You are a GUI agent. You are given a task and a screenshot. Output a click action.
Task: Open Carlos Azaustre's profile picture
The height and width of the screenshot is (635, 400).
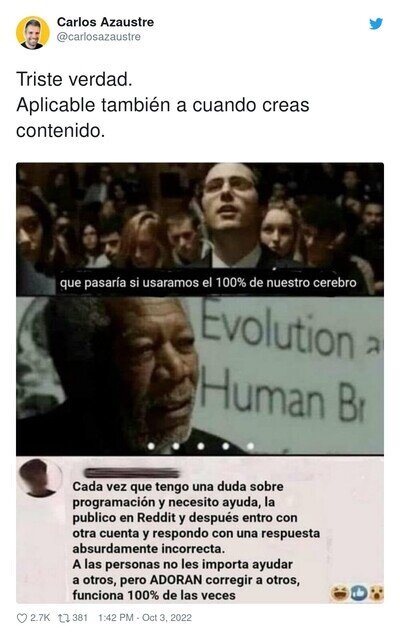tap(33, 33)
